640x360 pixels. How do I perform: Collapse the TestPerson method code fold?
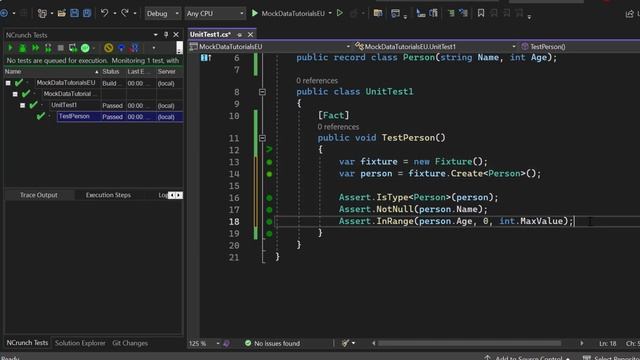click(262, 138)
